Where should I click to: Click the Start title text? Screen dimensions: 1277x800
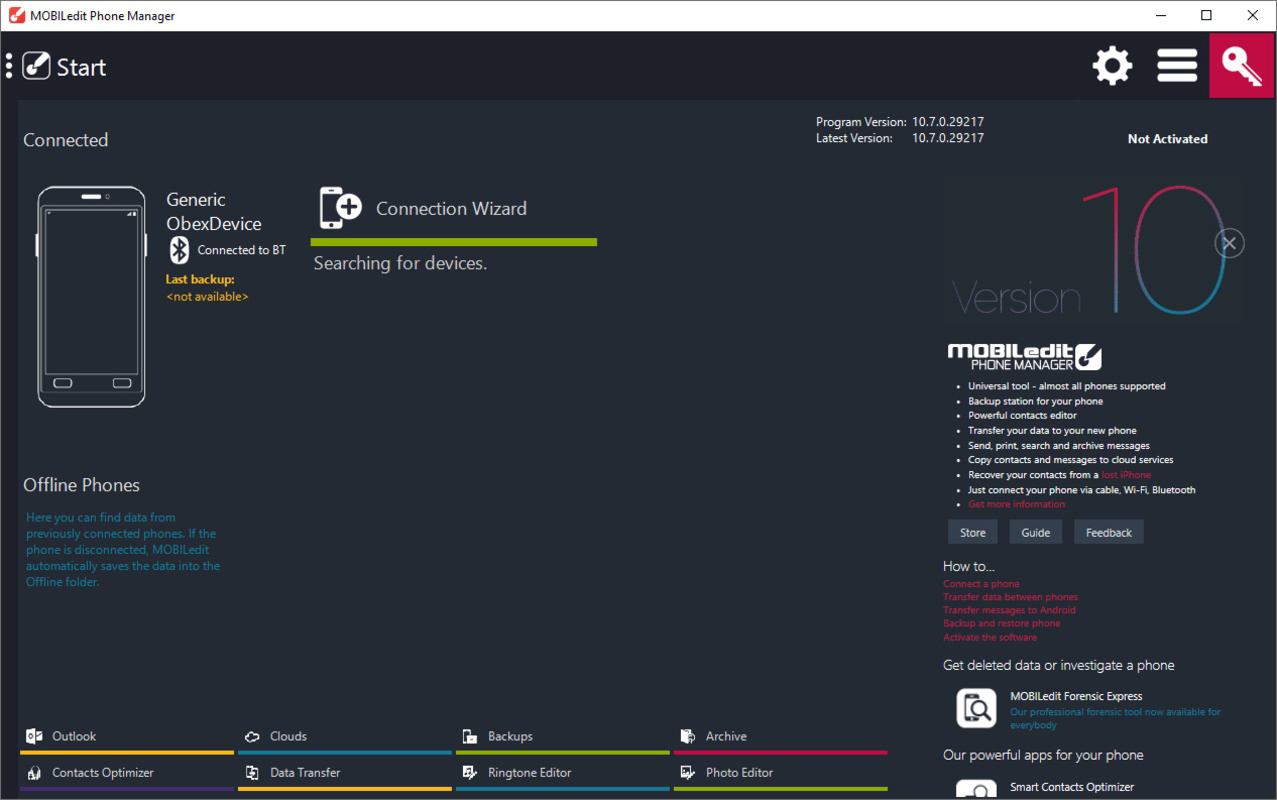click(81, 67)
